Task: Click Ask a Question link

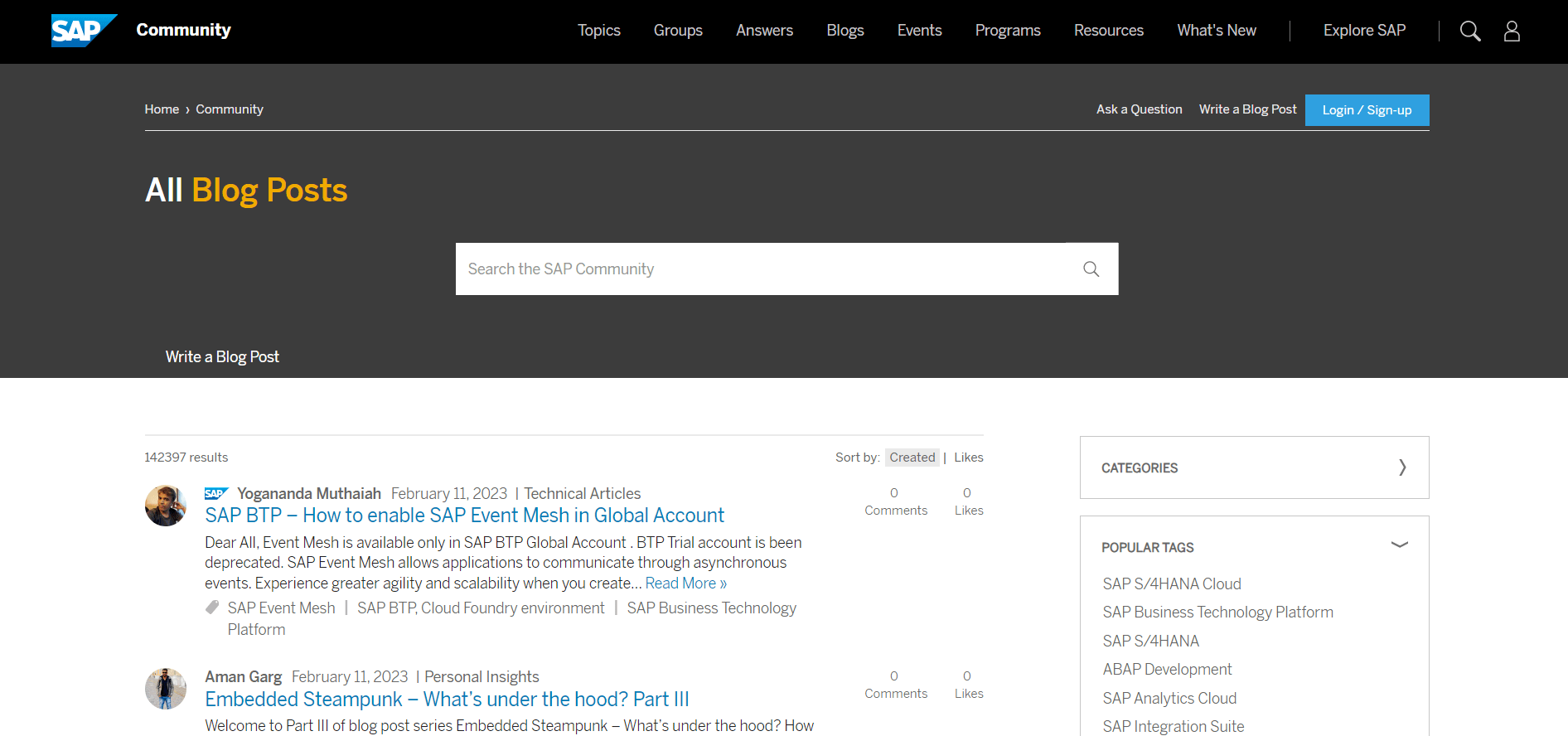Action: pyautogui.click(x=1140, y=109)
